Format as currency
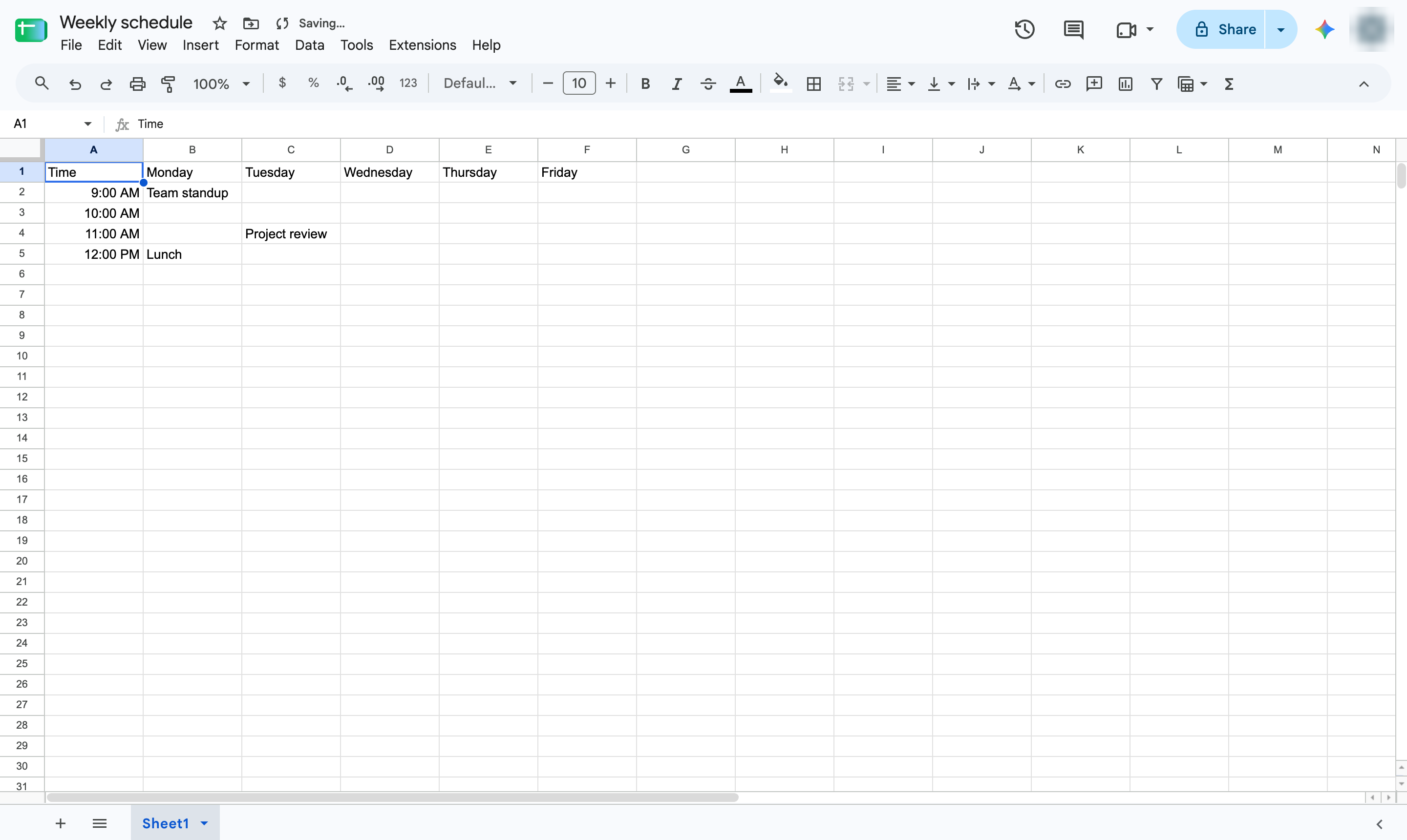 tap(282, 84)
